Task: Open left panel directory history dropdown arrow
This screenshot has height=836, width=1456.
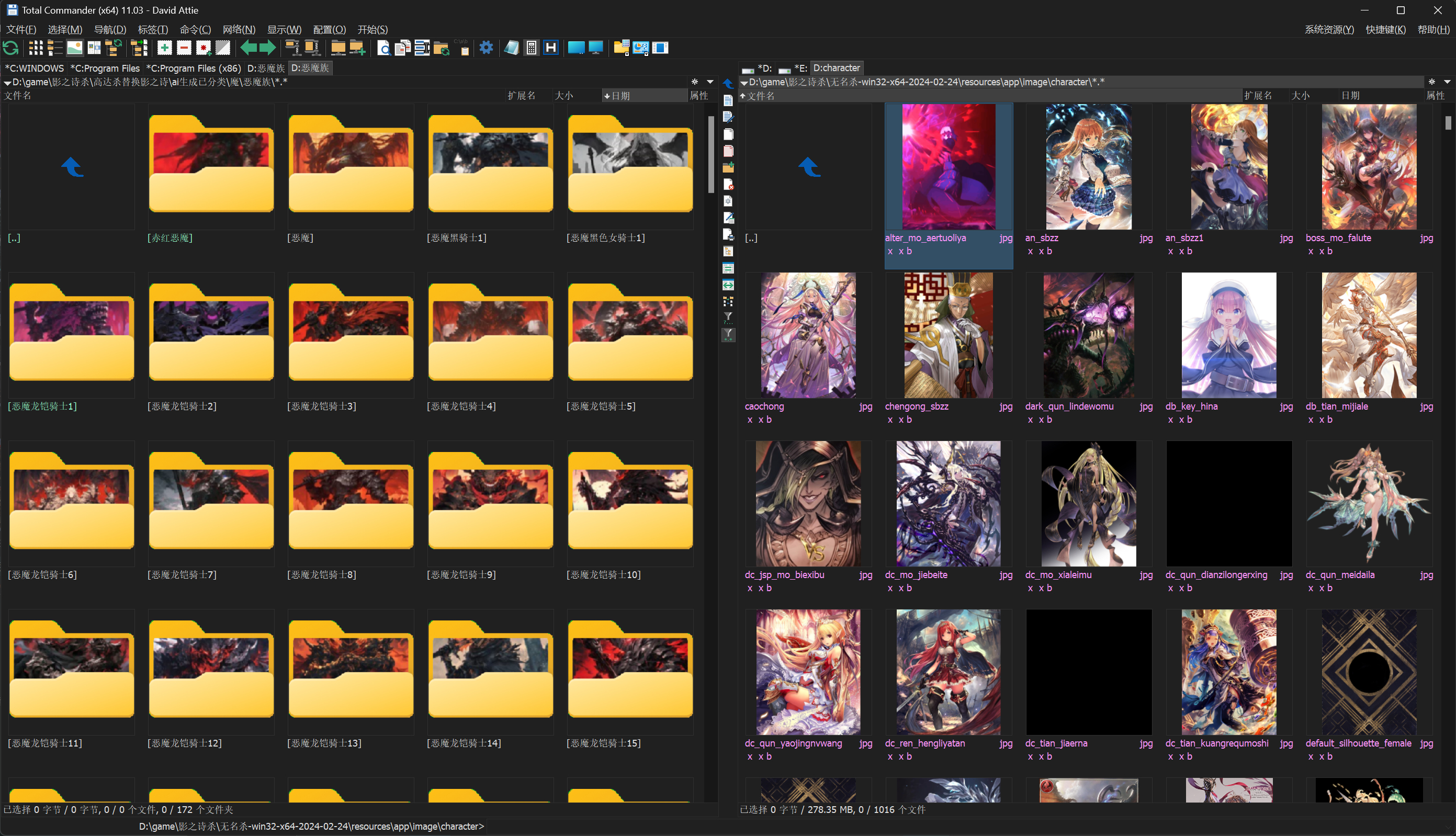Action: click(710, 82)
